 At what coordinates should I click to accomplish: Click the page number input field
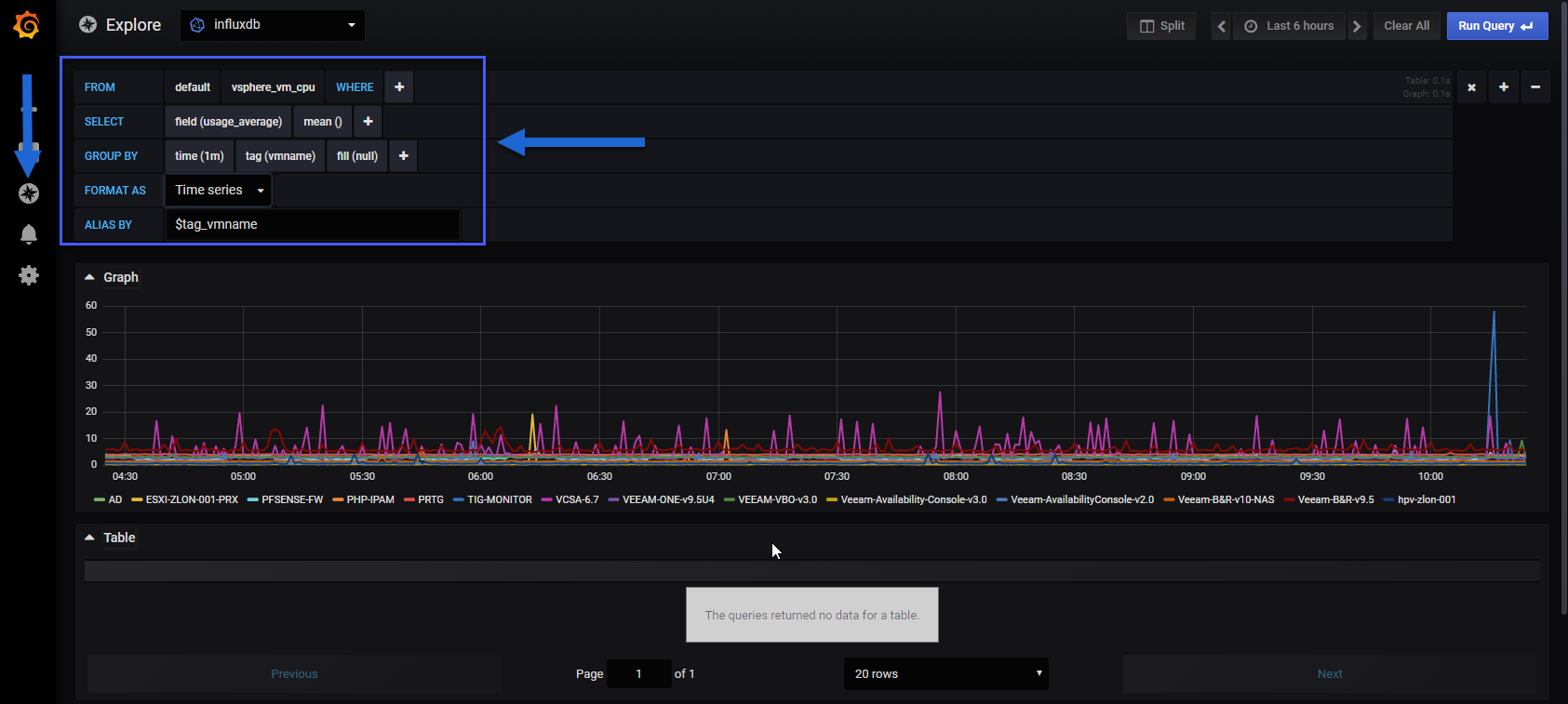click(x=638, y=674)
